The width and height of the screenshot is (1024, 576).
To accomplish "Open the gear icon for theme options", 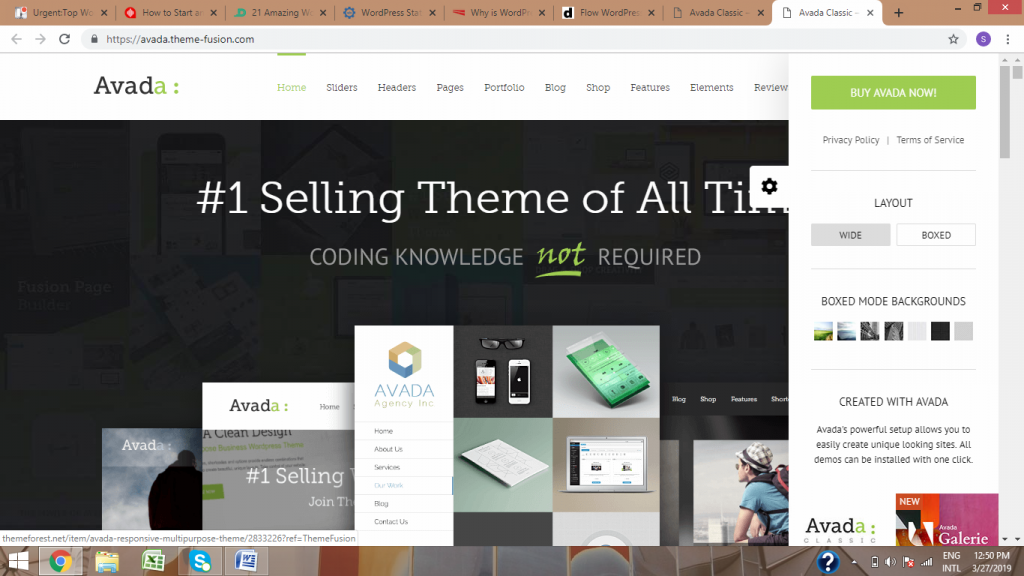I will (x=769, y=186).
